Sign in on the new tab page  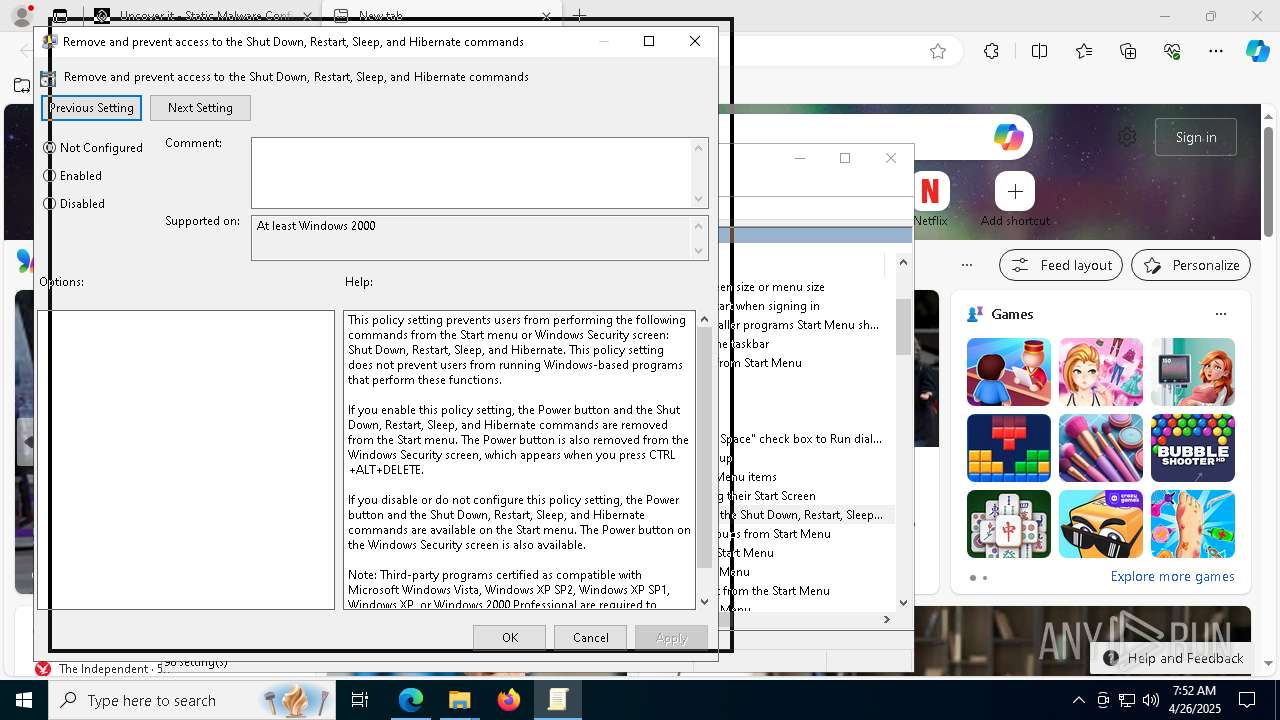click(x=1196, y=137)
